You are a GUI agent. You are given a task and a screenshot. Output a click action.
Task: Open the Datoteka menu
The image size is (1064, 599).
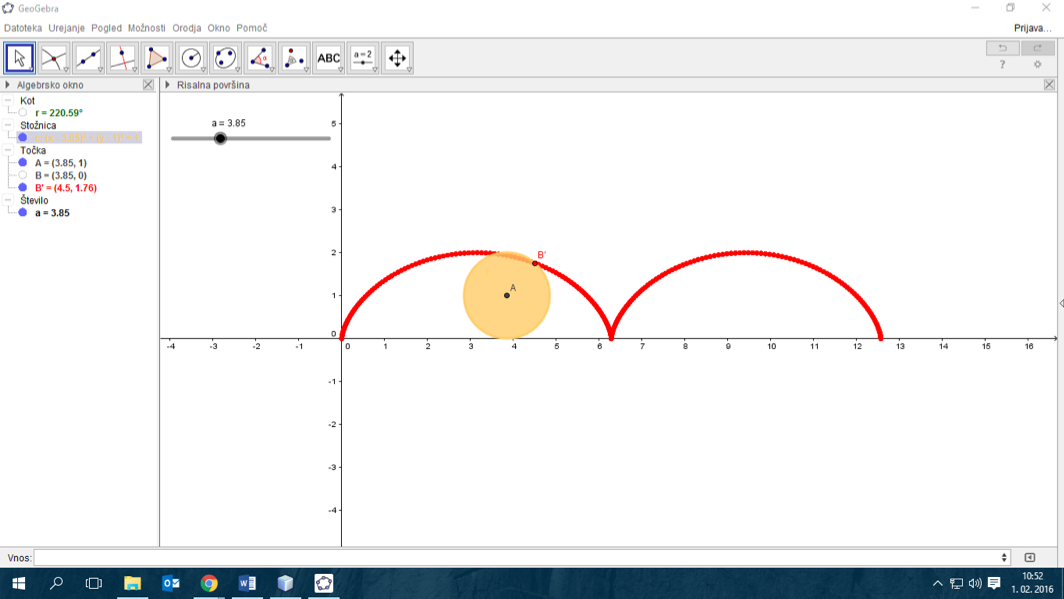pyautogui.click(x=23, y=28)
